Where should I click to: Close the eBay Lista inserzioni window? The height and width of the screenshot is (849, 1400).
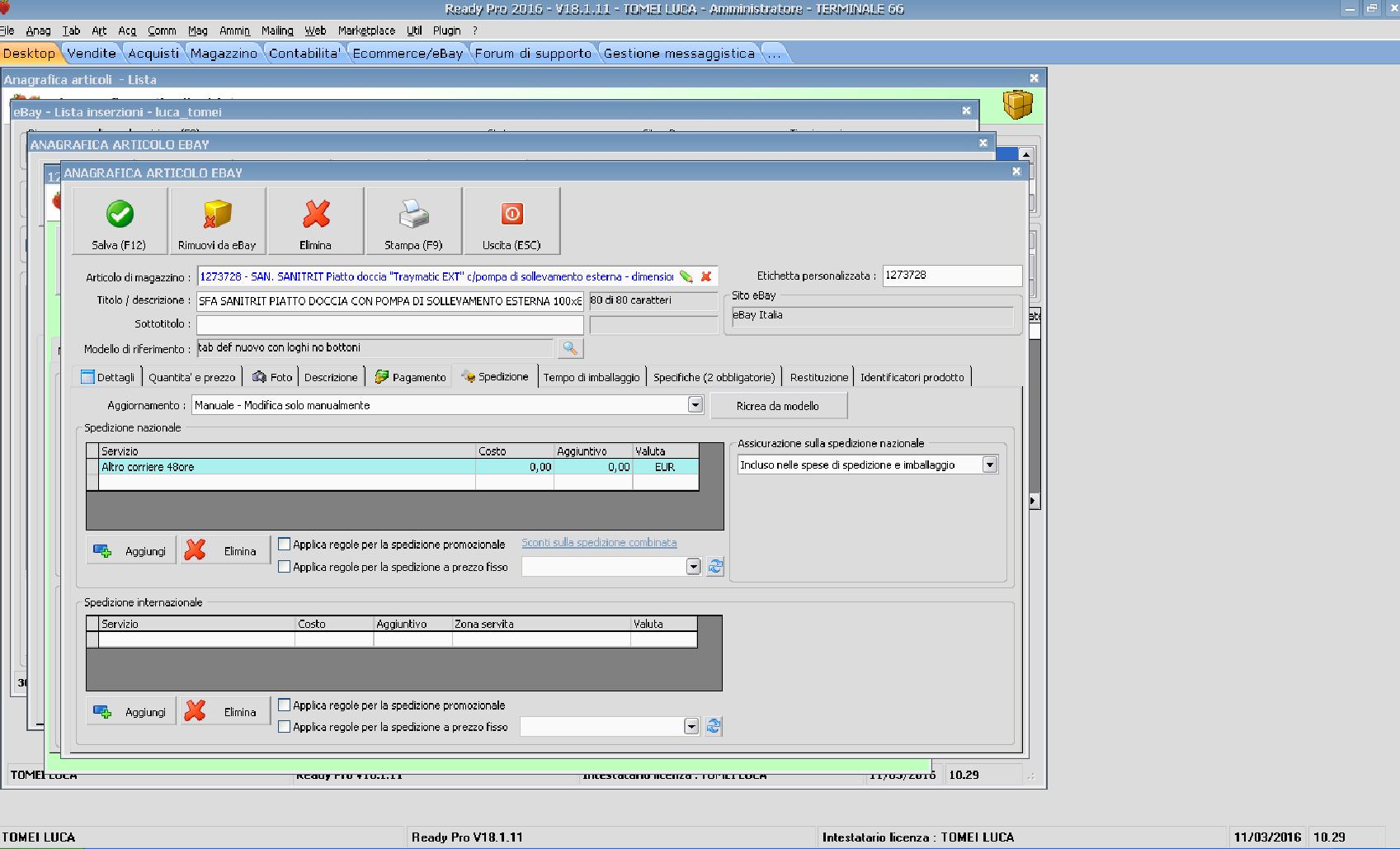pyautogui.click(x=966, y=111)
